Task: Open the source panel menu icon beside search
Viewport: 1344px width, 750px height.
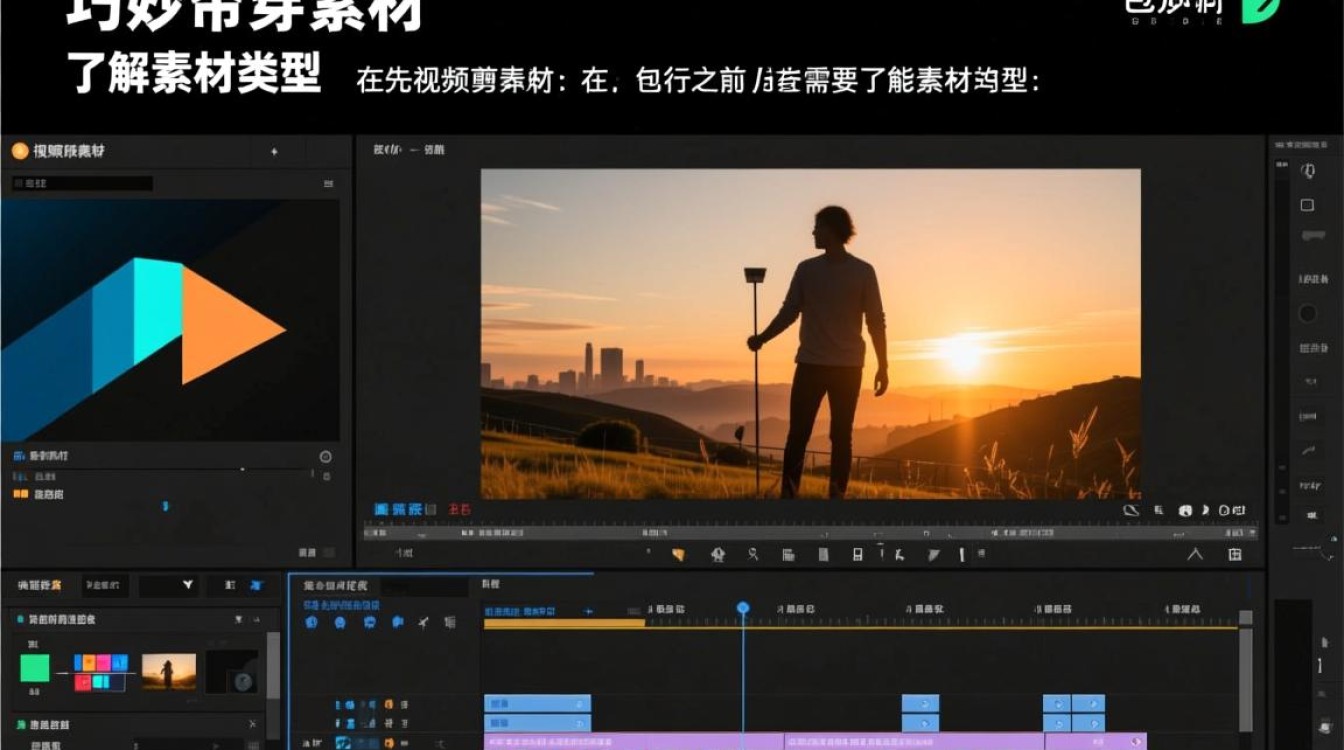Action: [x=328, y=184]
